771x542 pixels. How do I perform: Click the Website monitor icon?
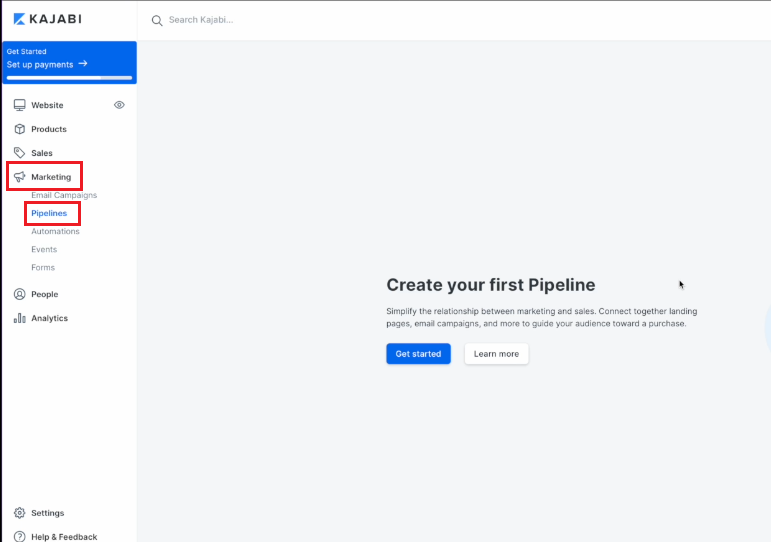point(20,105)
